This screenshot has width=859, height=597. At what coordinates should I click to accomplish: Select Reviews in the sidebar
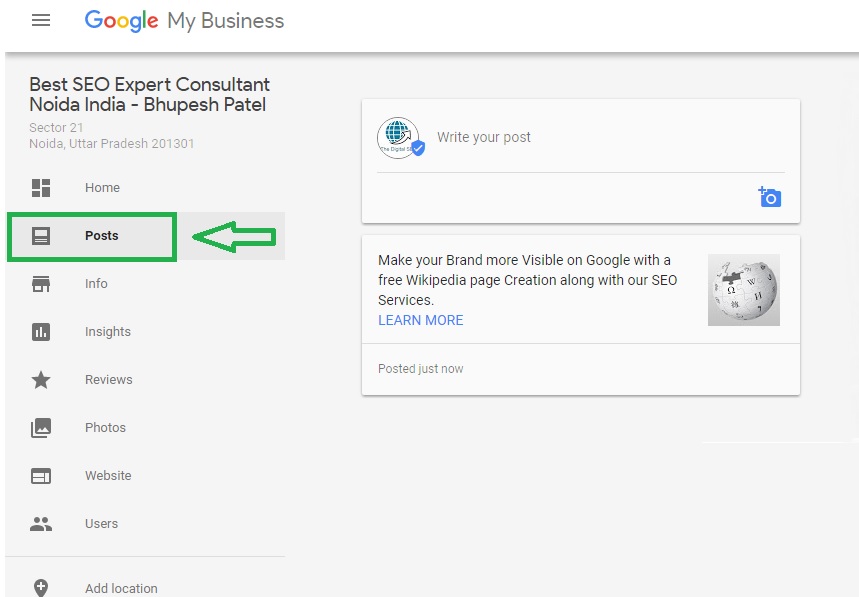108,380
